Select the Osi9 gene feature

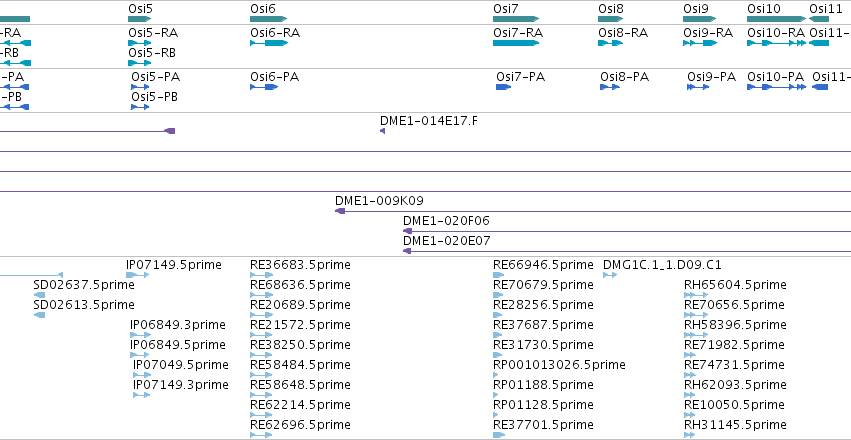[x=700, y=19]
